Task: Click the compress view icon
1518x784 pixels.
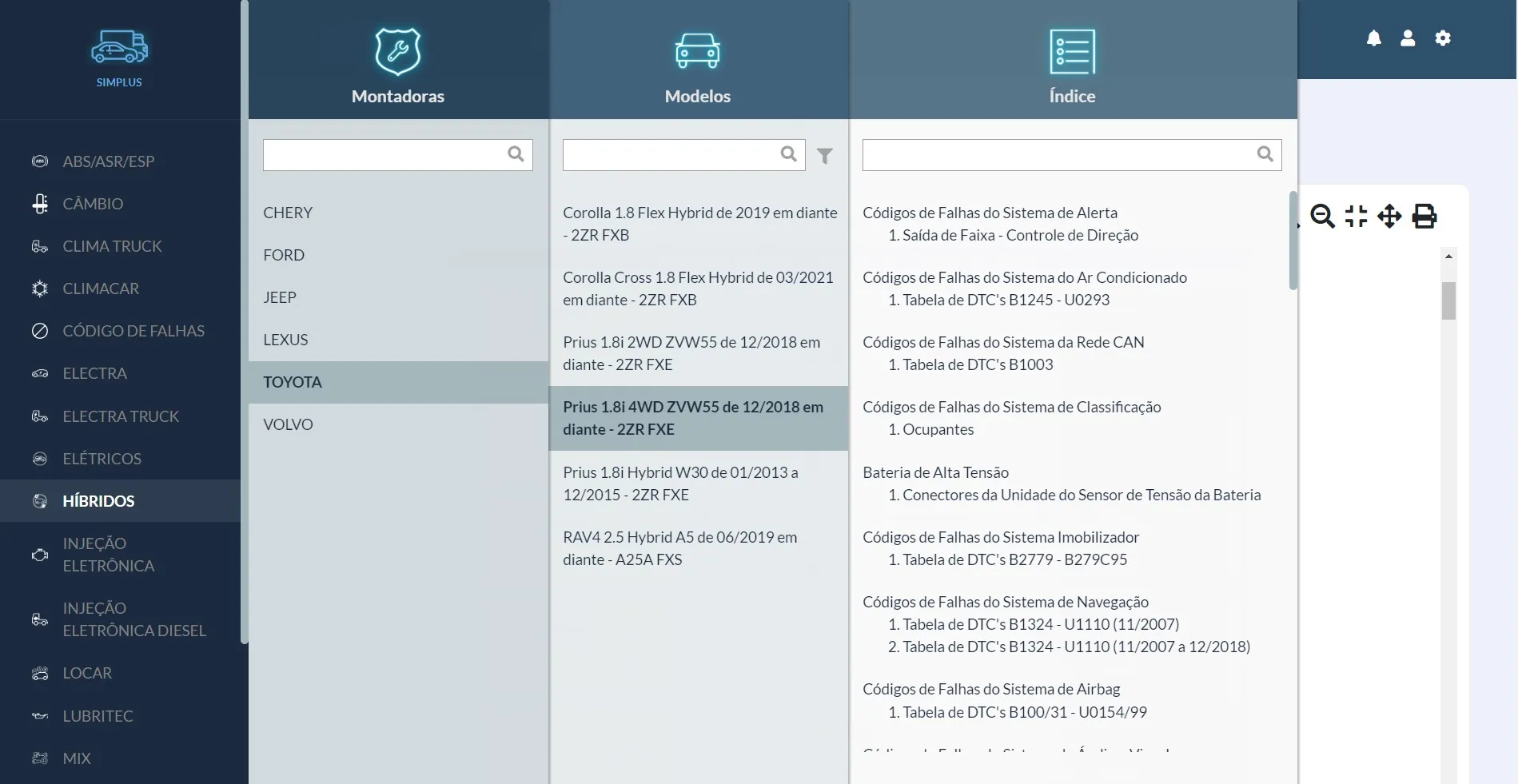Action: coord(1356,216)
